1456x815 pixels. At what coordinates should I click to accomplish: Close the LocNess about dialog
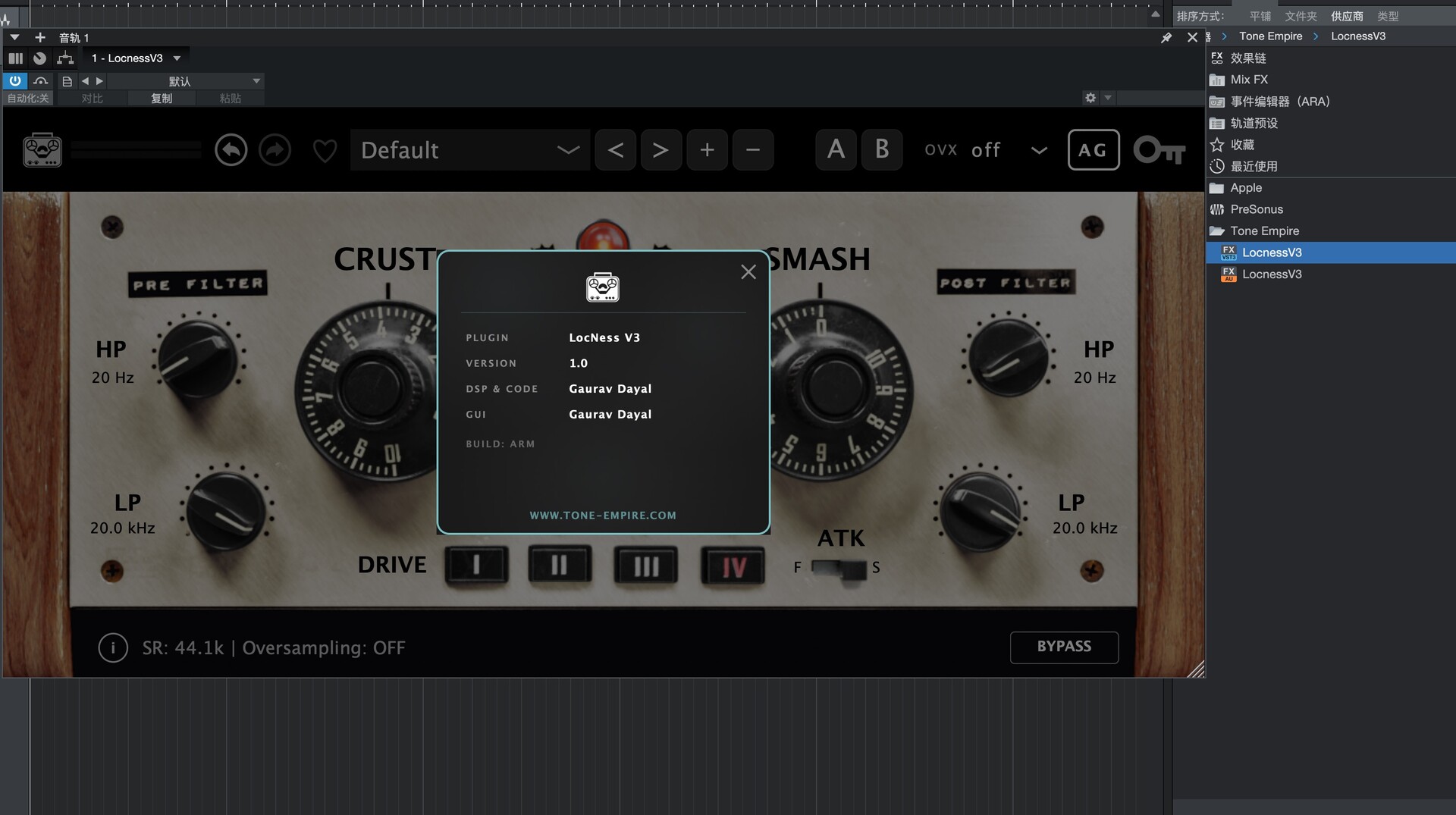[748, 272]
